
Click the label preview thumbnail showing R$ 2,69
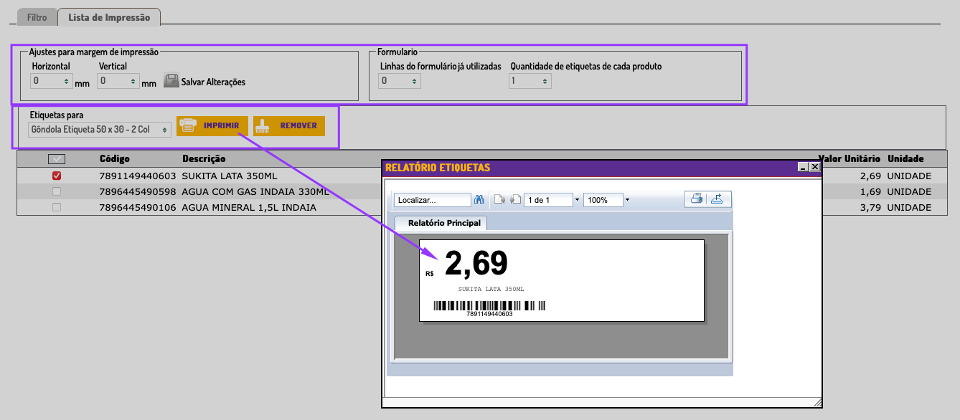click(562, 280)
